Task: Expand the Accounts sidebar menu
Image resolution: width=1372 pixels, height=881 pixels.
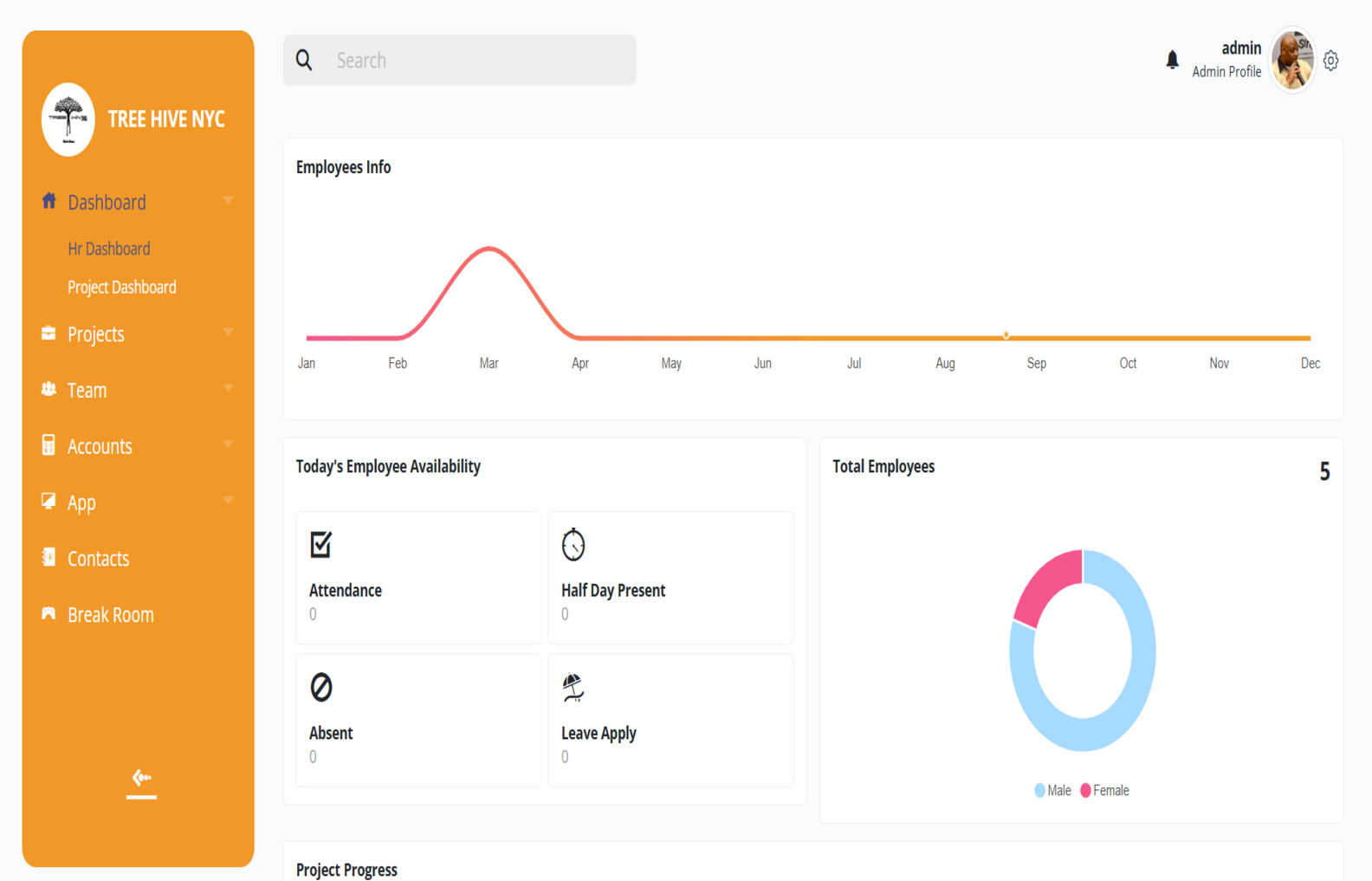Action: click(100, 446)
